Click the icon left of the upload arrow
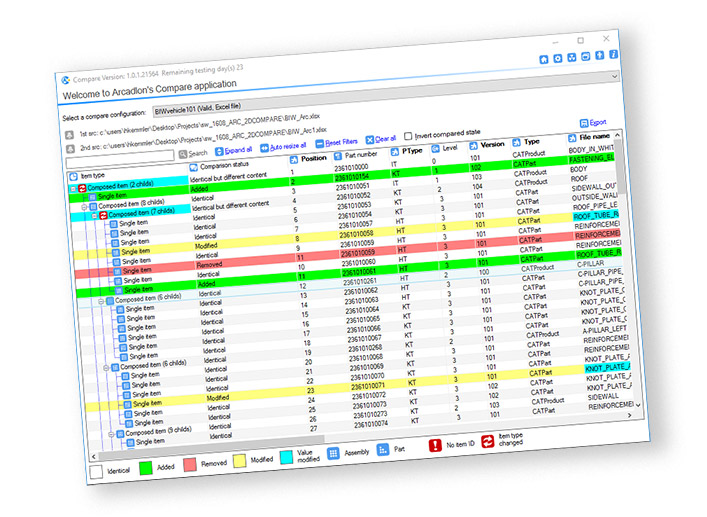Screen dimensions: 707x517 [x=585, y=56]
